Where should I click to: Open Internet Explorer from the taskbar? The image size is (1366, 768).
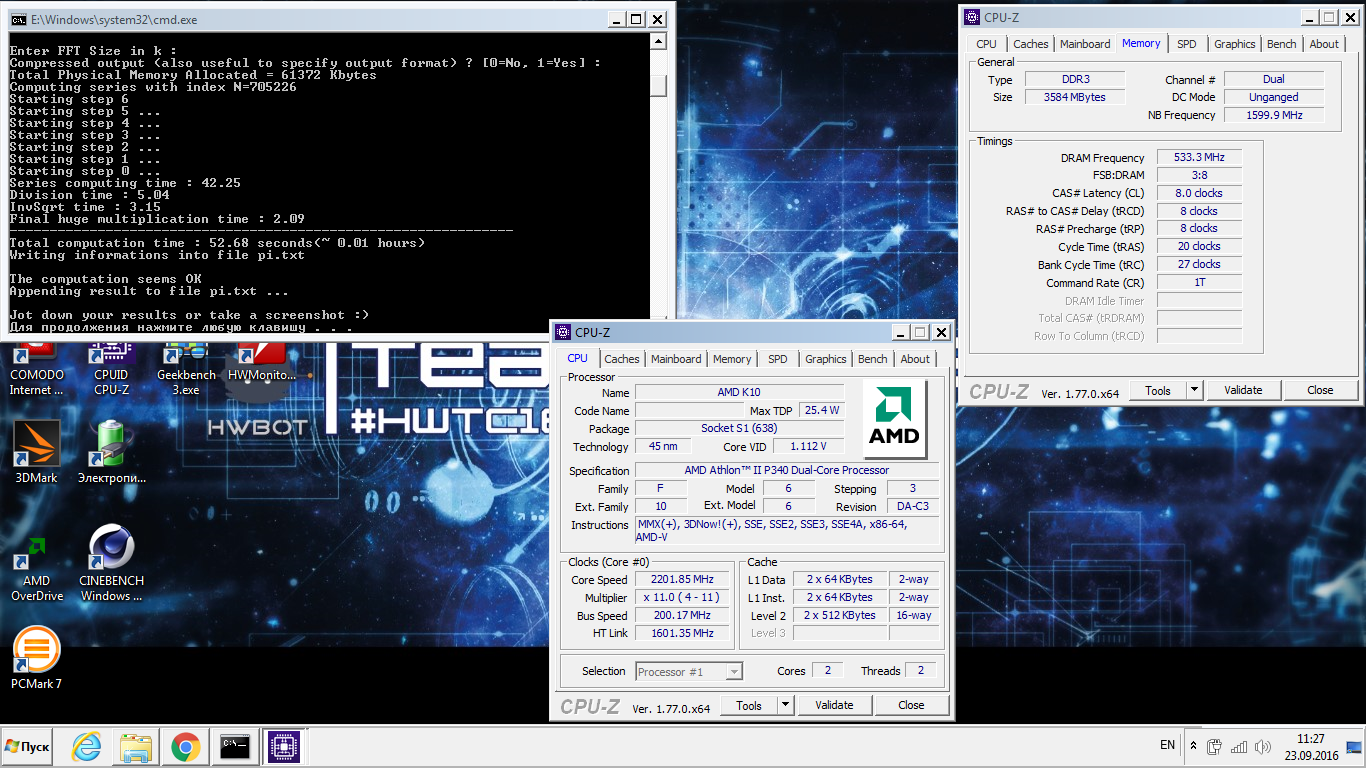point(87,746)
